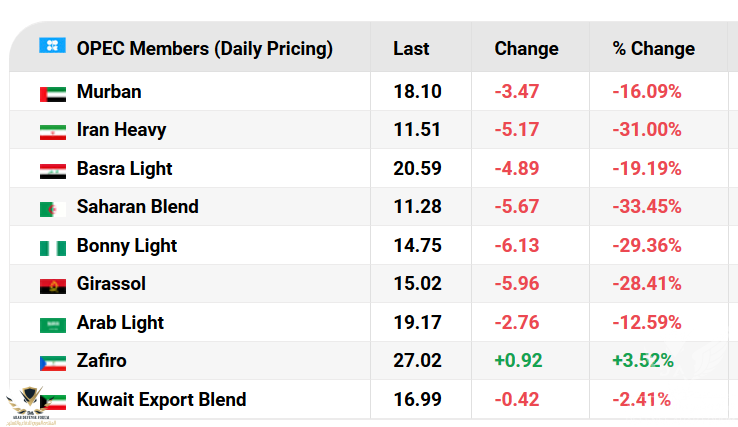
Task: Click the Angola flag beside Girassol
Action: (x=53, y=285)
